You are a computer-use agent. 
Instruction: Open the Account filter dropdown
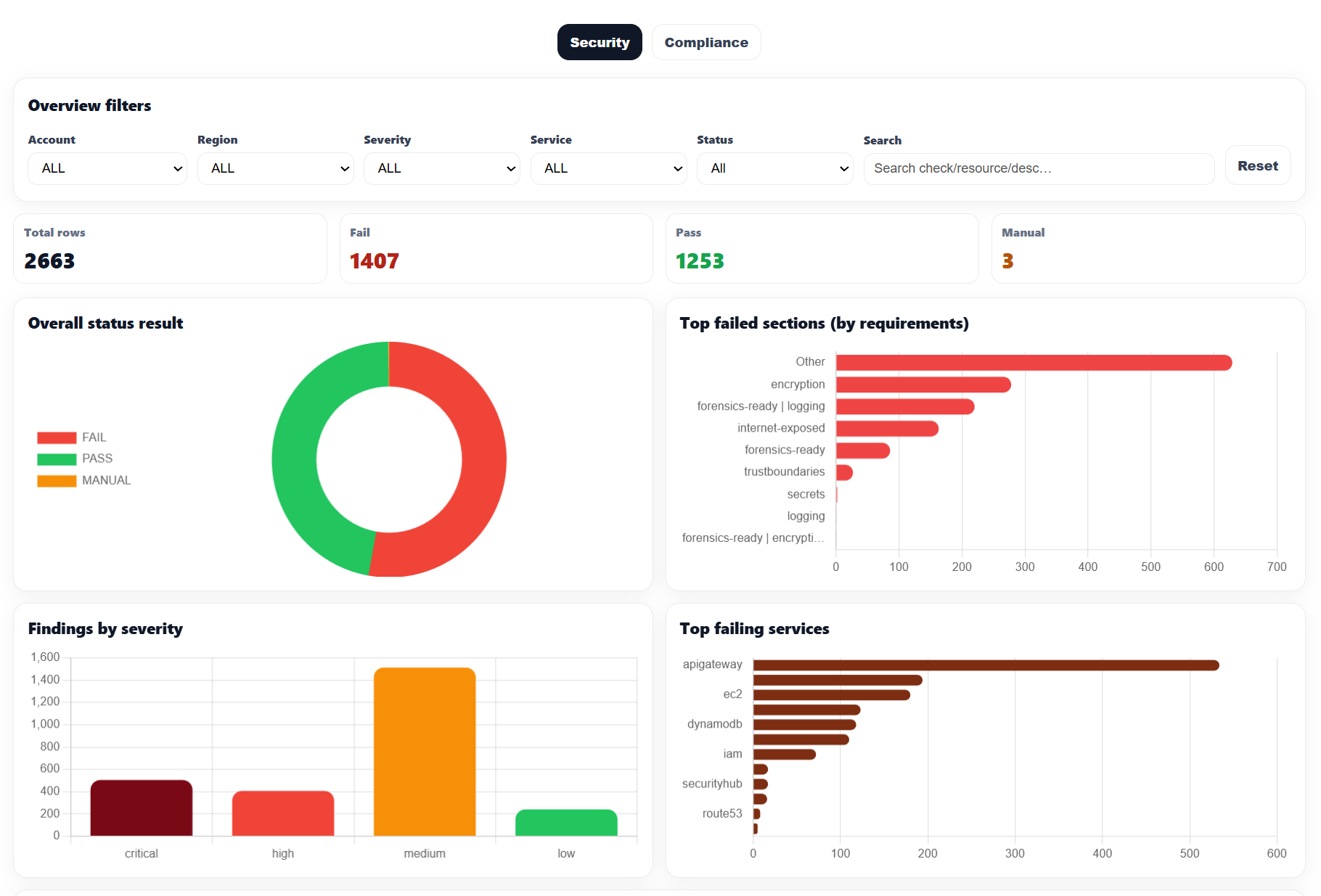pos(107,168)
